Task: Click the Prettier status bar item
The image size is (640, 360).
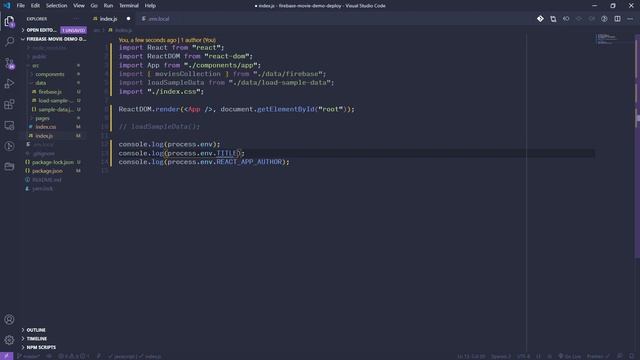Action: pyautogui.click(x=598, y=356)
